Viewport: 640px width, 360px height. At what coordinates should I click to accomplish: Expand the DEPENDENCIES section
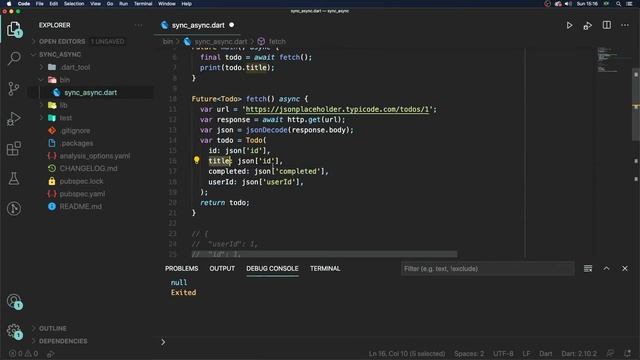coord(63,341)
